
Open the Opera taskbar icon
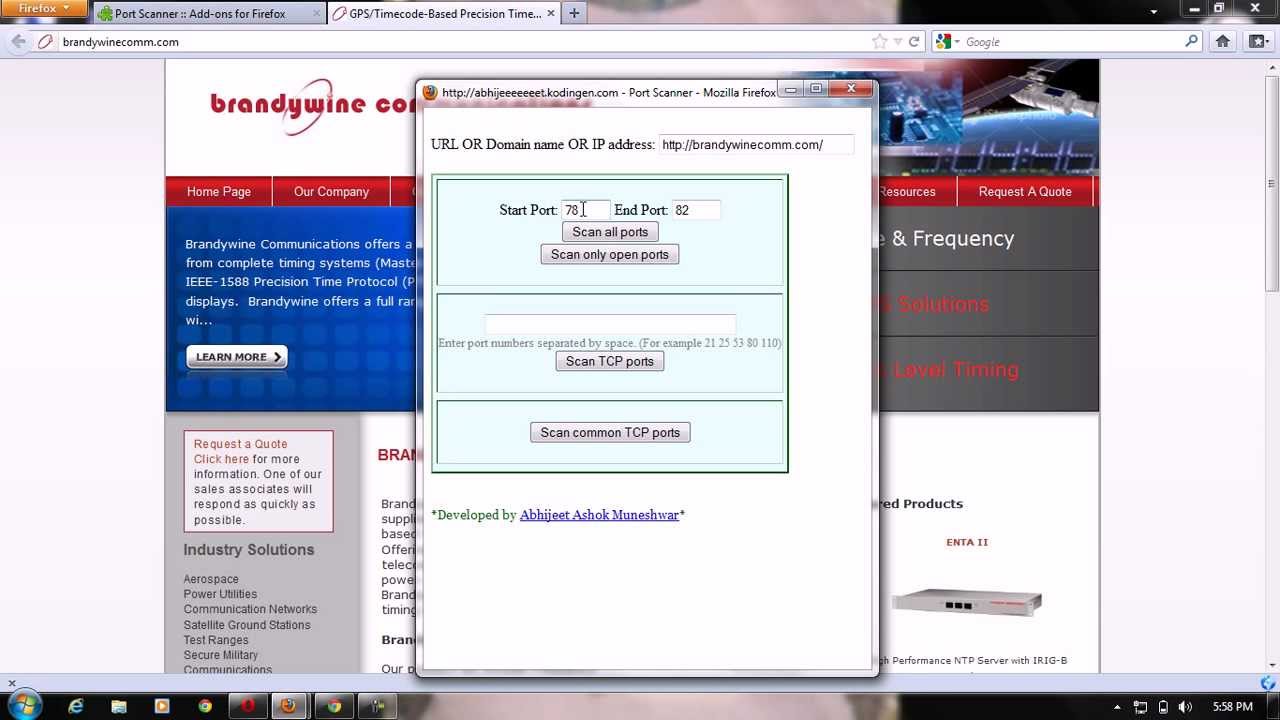tap(247, 706)
